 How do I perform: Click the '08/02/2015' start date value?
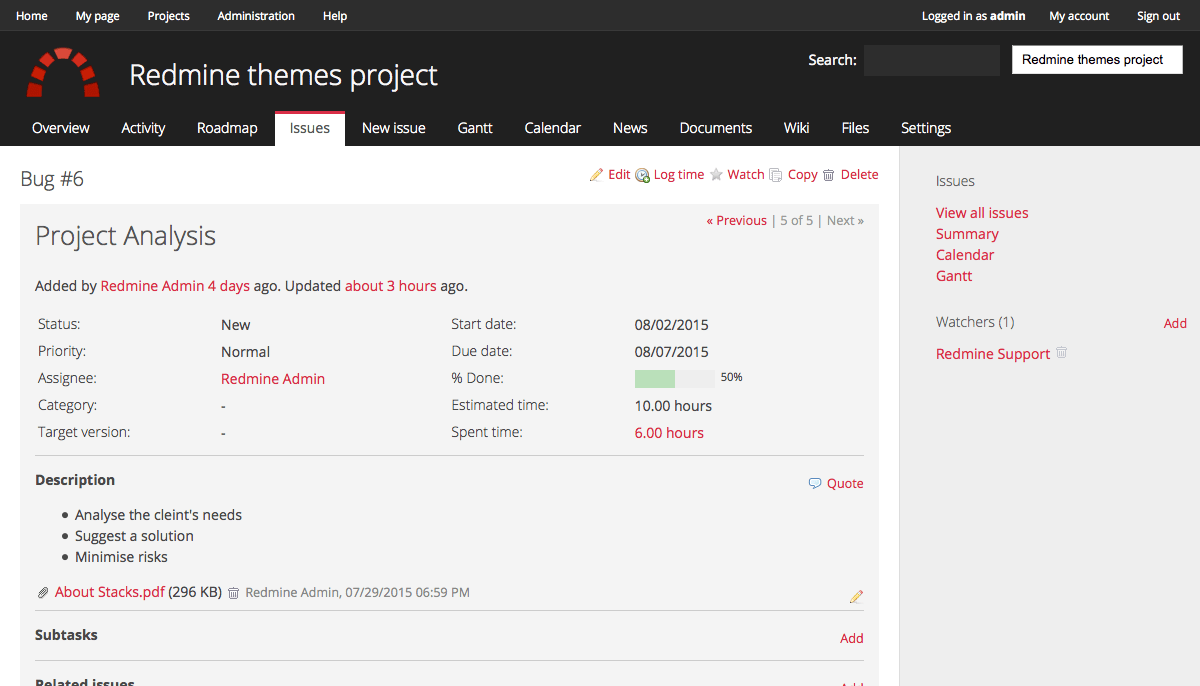tap(672, 325)
